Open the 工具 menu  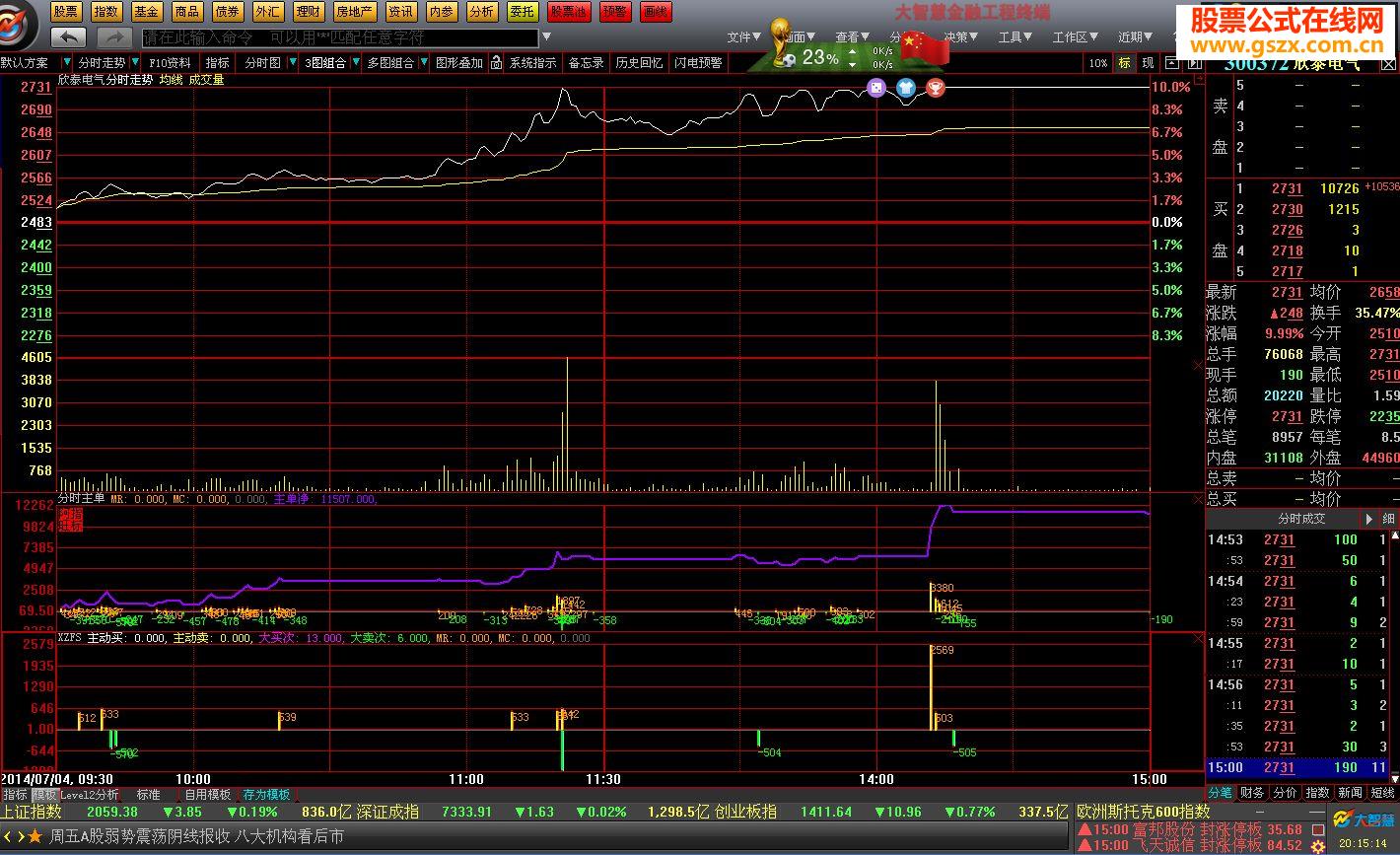[1015, 37]
